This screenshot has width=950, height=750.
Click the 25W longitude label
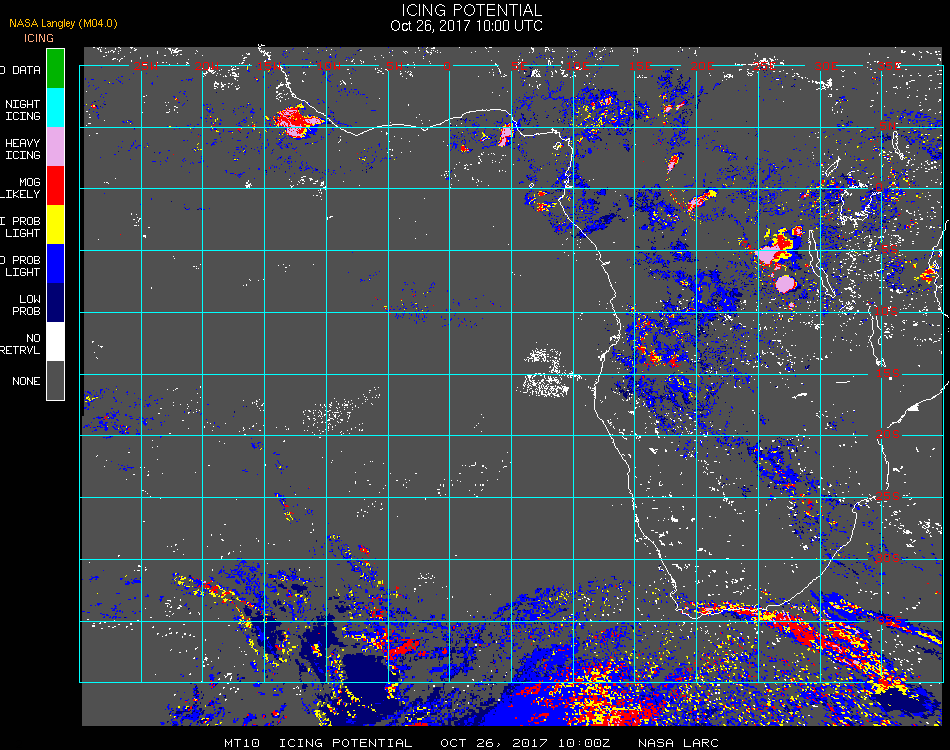145,66
